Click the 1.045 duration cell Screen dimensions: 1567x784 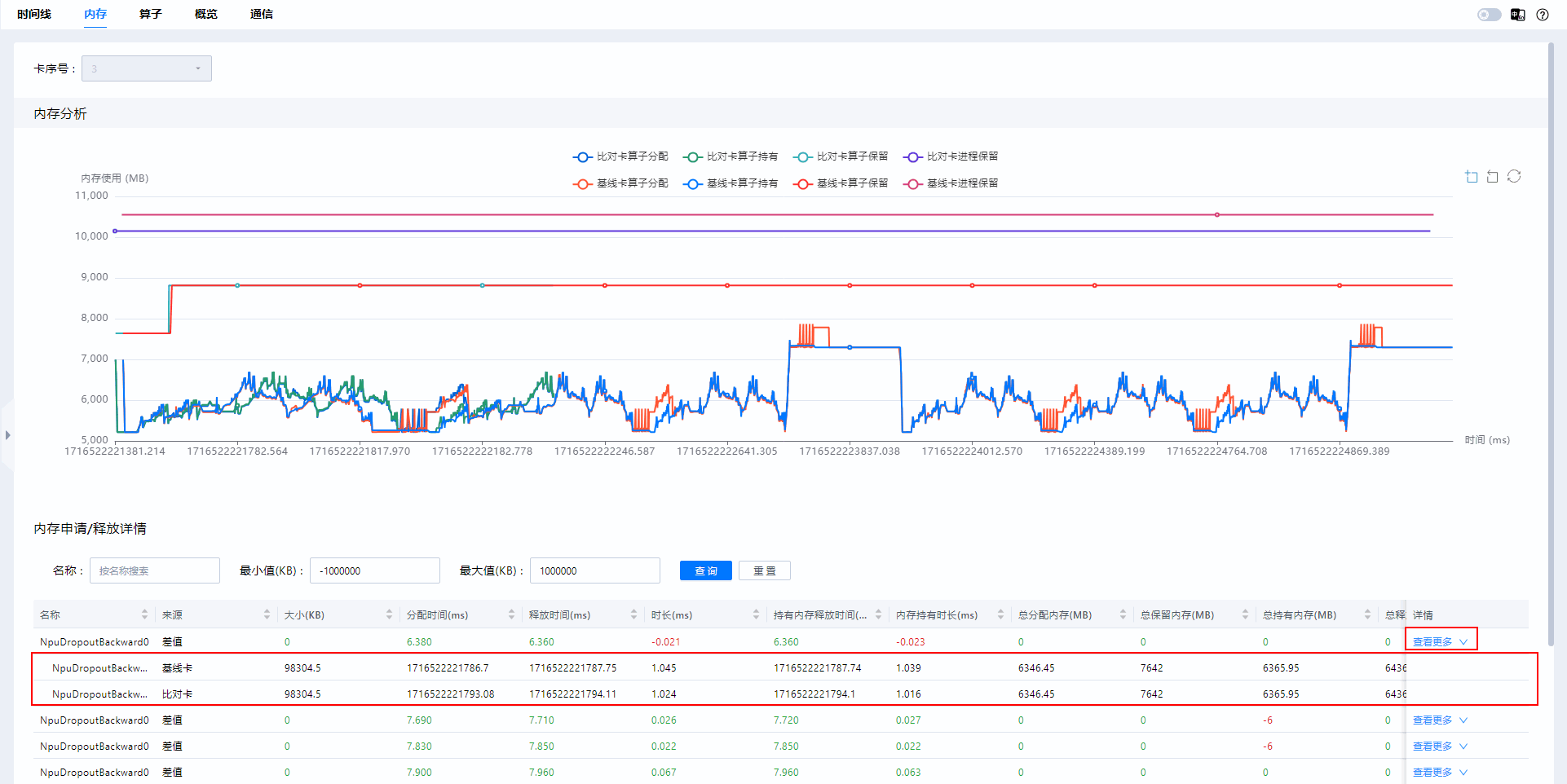coord(664,668)
